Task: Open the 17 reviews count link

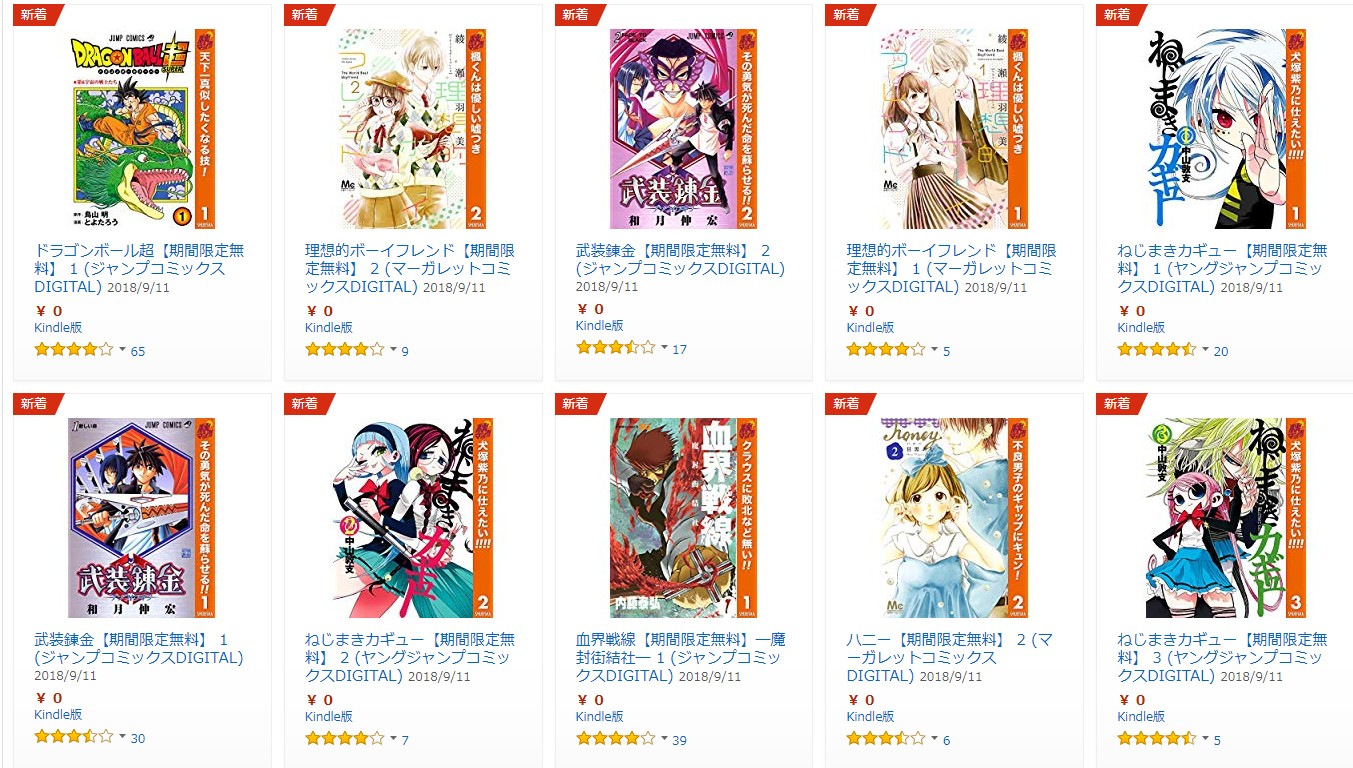Action: tap(679, 349)
